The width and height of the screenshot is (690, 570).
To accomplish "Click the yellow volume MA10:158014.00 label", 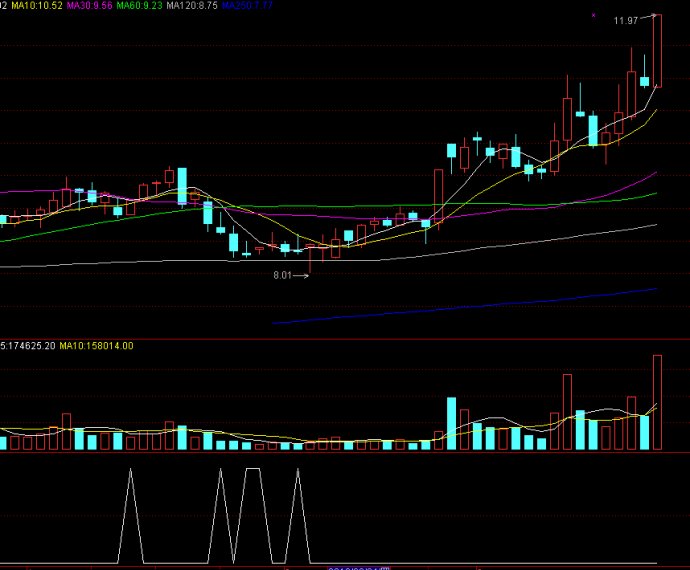I will tap(97, 346).
